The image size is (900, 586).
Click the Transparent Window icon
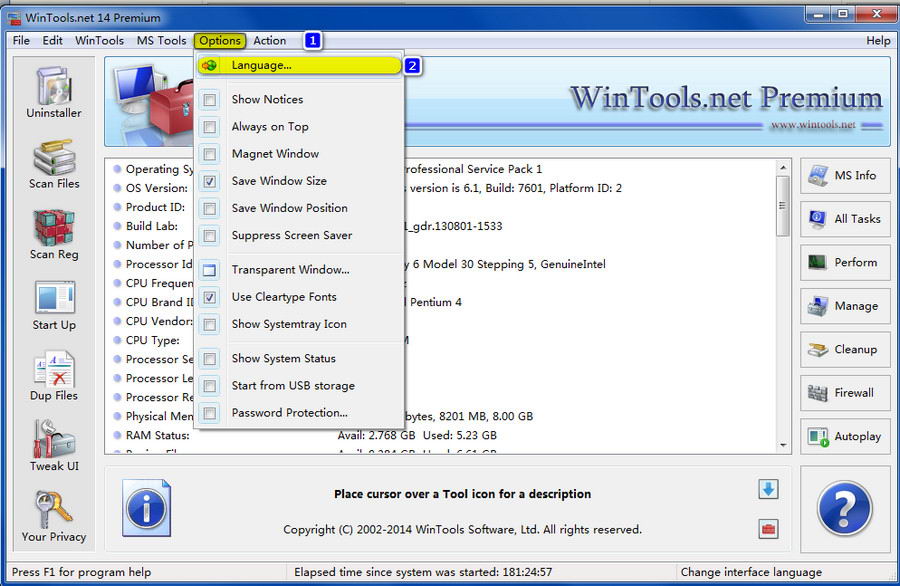[210, 270]
